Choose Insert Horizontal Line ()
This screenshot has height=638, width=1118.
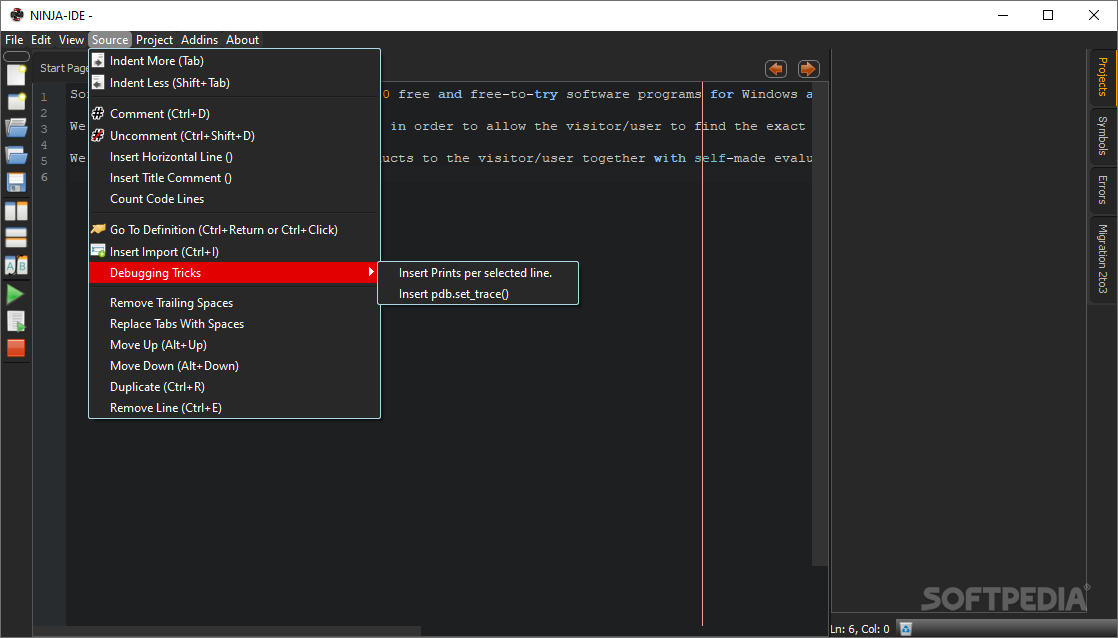234,157
